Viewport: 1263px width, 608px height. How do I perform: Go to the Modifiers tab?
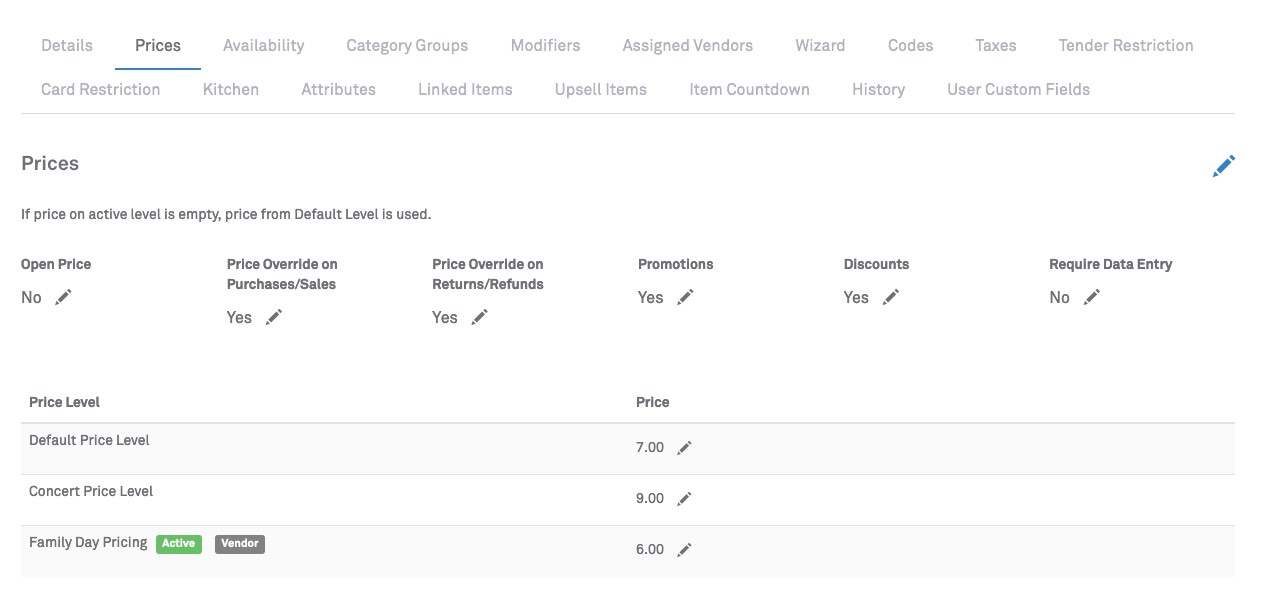coord(545,45)
